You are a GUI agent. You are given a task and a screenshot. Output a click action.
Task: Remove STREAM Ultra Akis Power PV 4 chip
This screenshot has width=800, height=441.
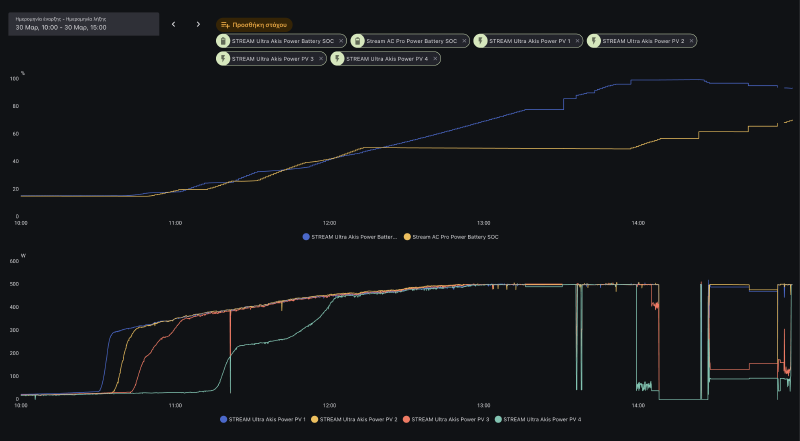434,59
